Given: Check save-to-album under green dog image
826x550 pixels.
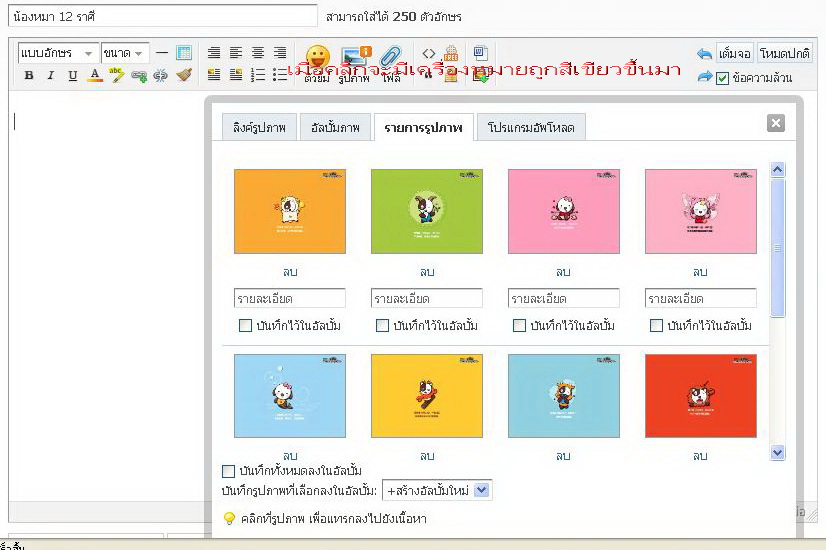Looking at the screenshot, I should click(x=382, y=326).
